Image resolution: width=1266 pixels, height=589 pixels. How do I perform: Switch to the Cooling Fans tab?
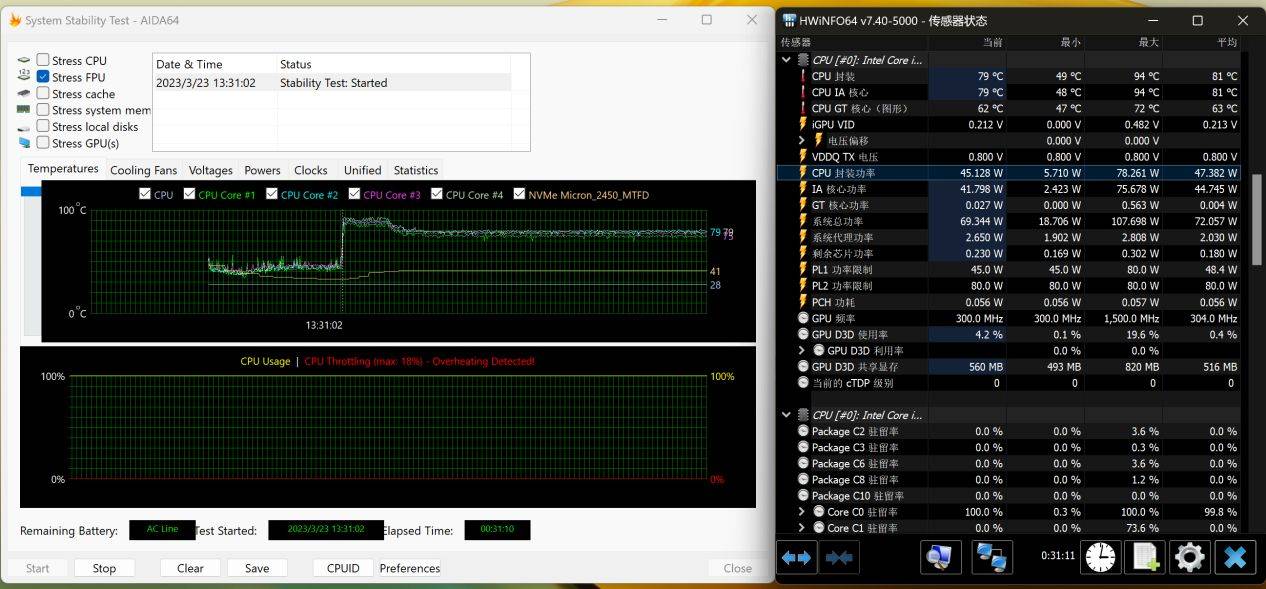[x=143, y=170]
